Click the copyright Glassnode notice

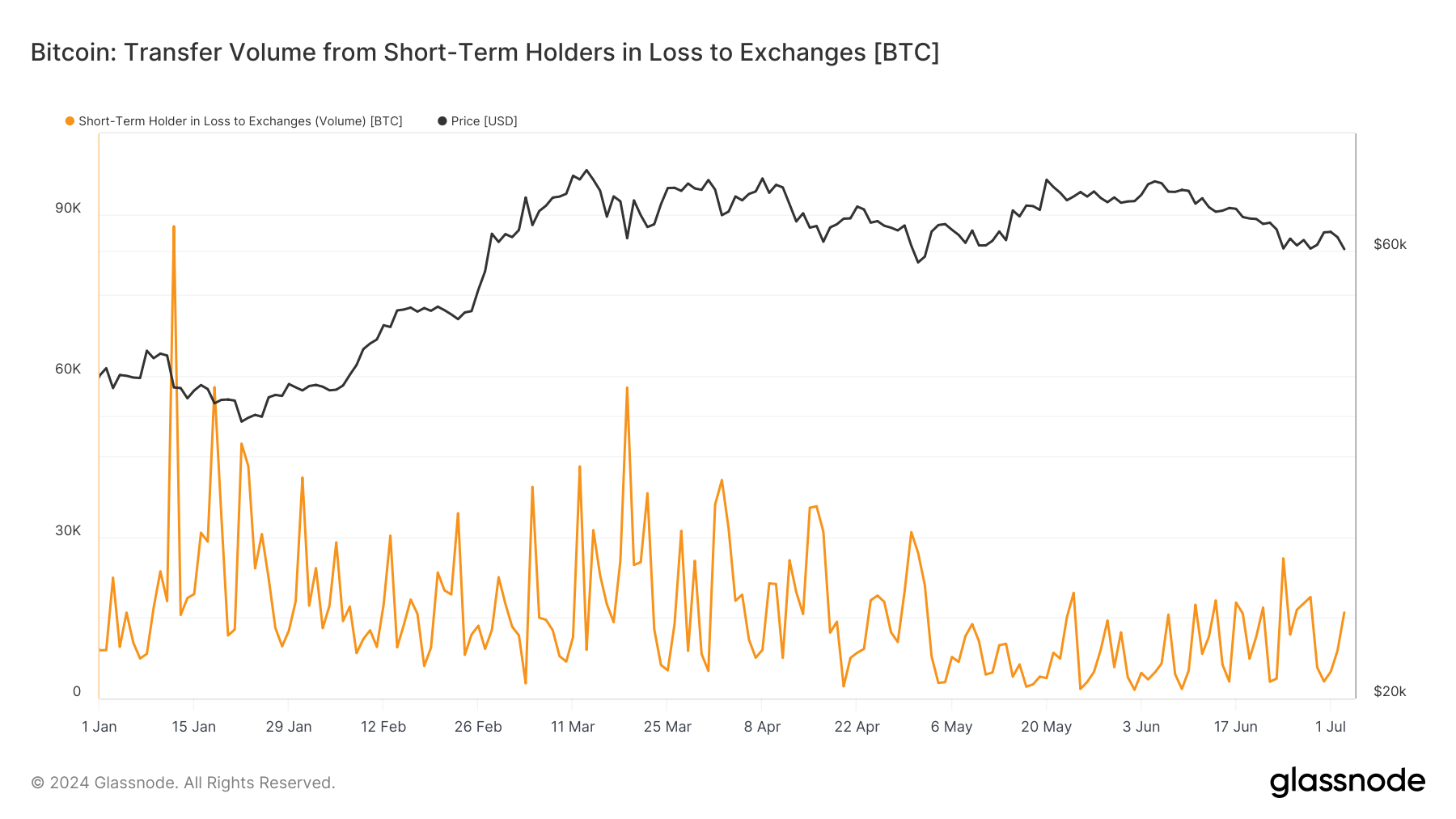pos(183,783)
